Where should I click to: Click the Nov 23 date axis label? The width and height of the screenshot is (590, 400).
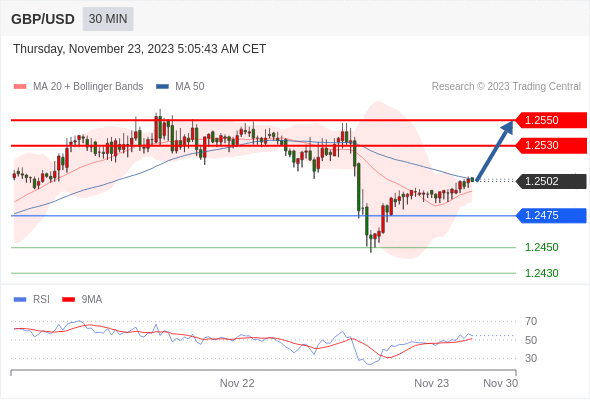point(432,383)
